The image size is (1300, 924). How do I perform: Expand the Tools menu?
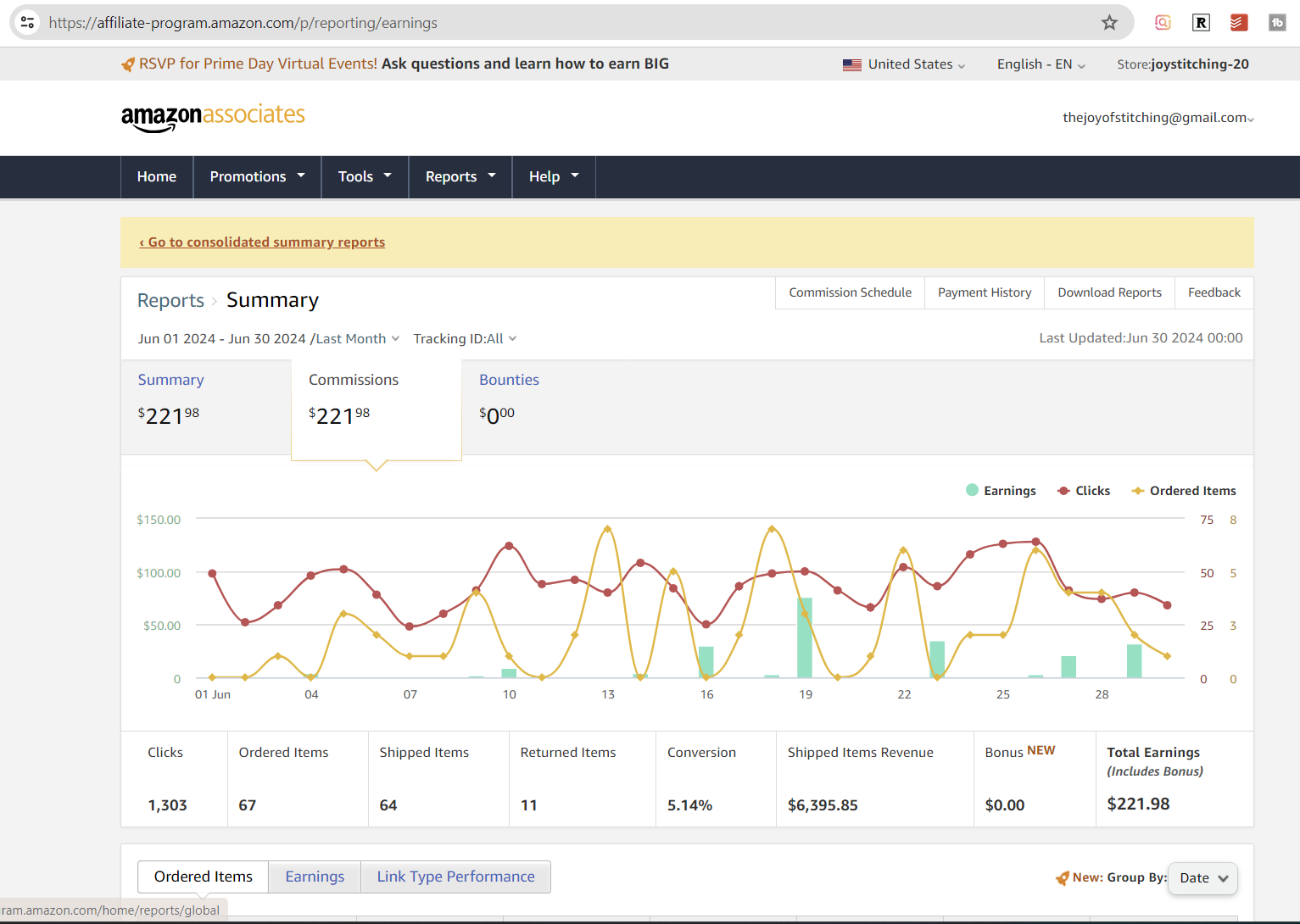pos(365,176)
